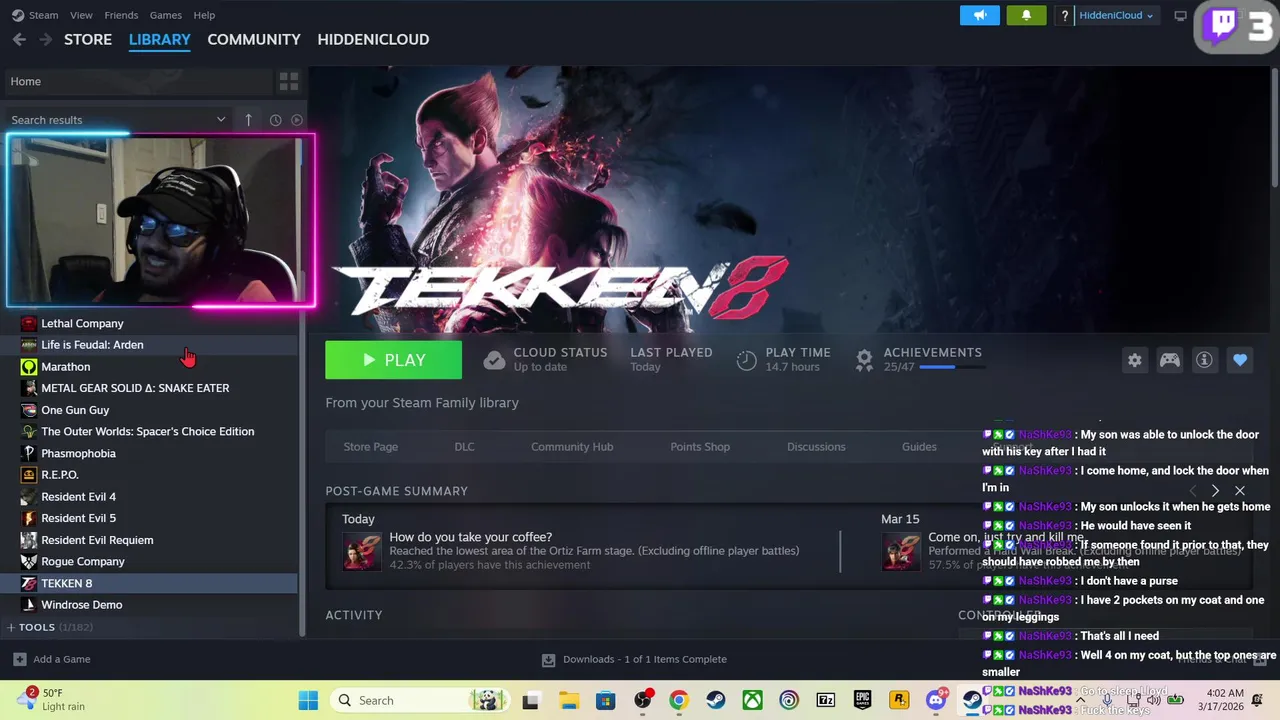This screenshot has width=1280, height=720.
Task: Open Rockstar Games Launcher in taskbar
Action: [899, 700]
